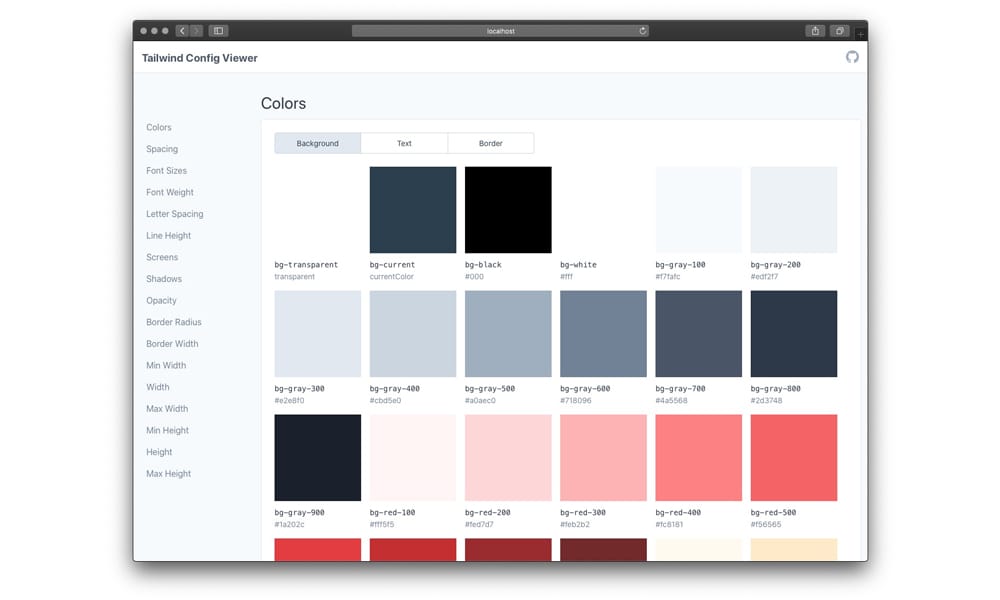Show all tabs overview icon
The image size is (1000, 600).
(x=839, y=31)
